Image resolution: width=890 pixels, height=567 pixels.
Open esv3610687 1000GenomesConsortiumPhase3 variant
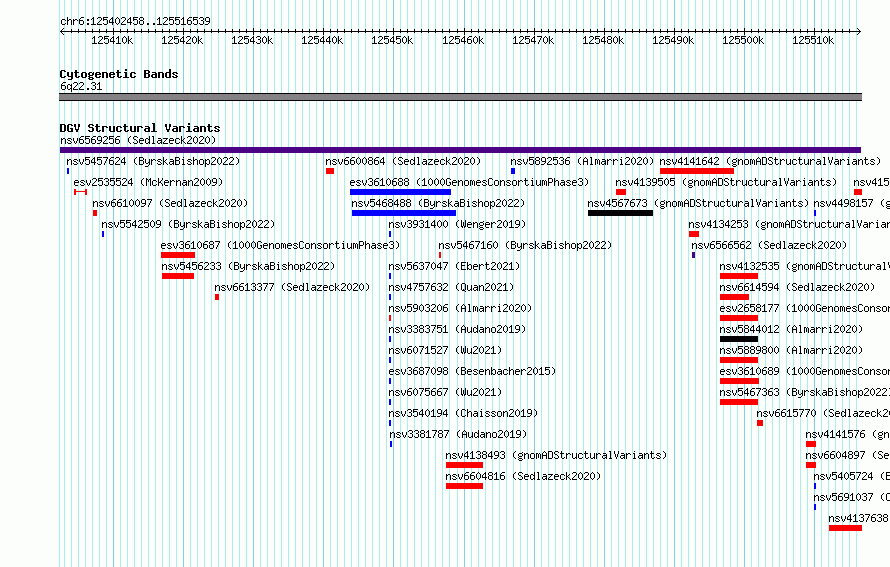click(x=280, y=245)
